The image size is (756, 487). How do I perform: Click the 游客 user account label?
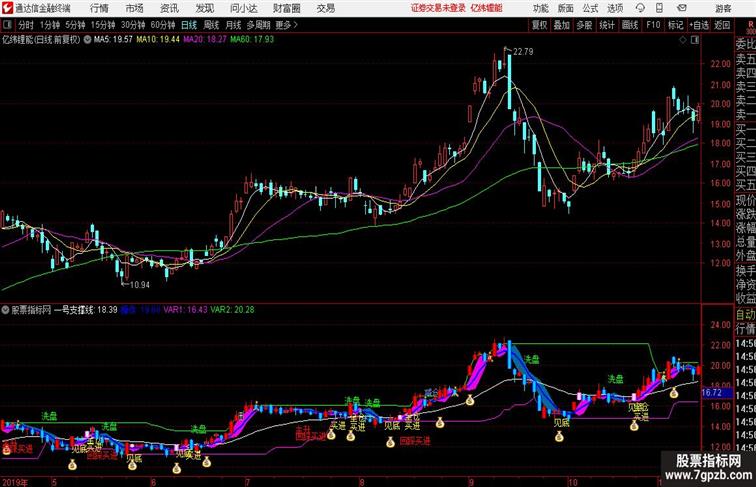click(723, 8)
